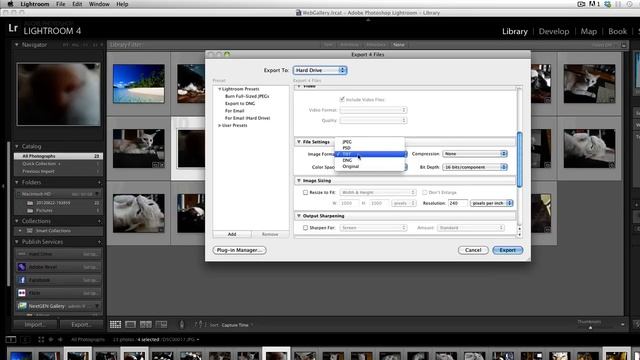This screenshot has width=640, height=360.
Task: Switch to the Develop module
Action: [553, 31]
